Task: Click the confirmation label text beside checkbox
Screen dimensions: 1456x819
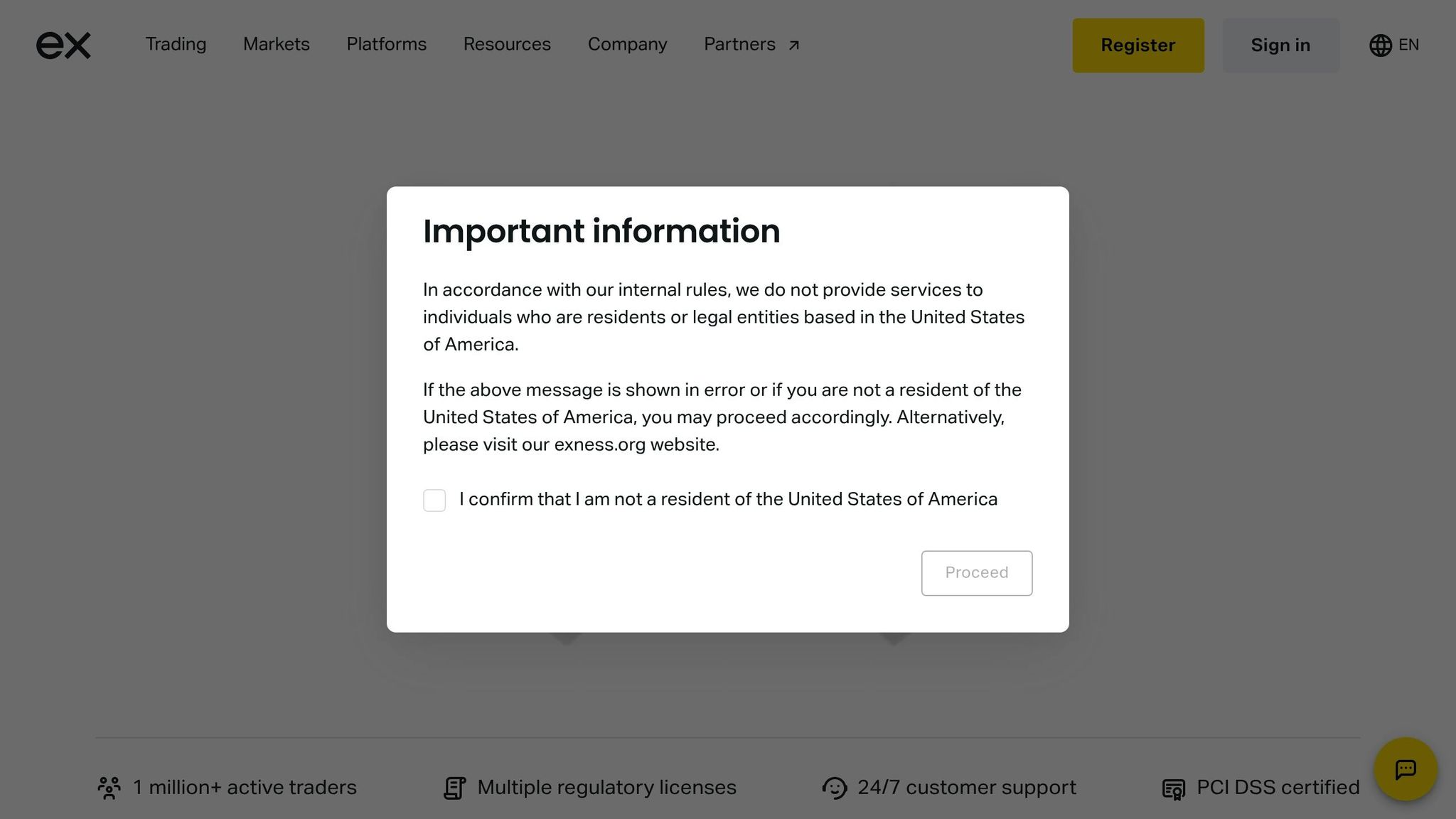Action: click(x=728, y=499)
